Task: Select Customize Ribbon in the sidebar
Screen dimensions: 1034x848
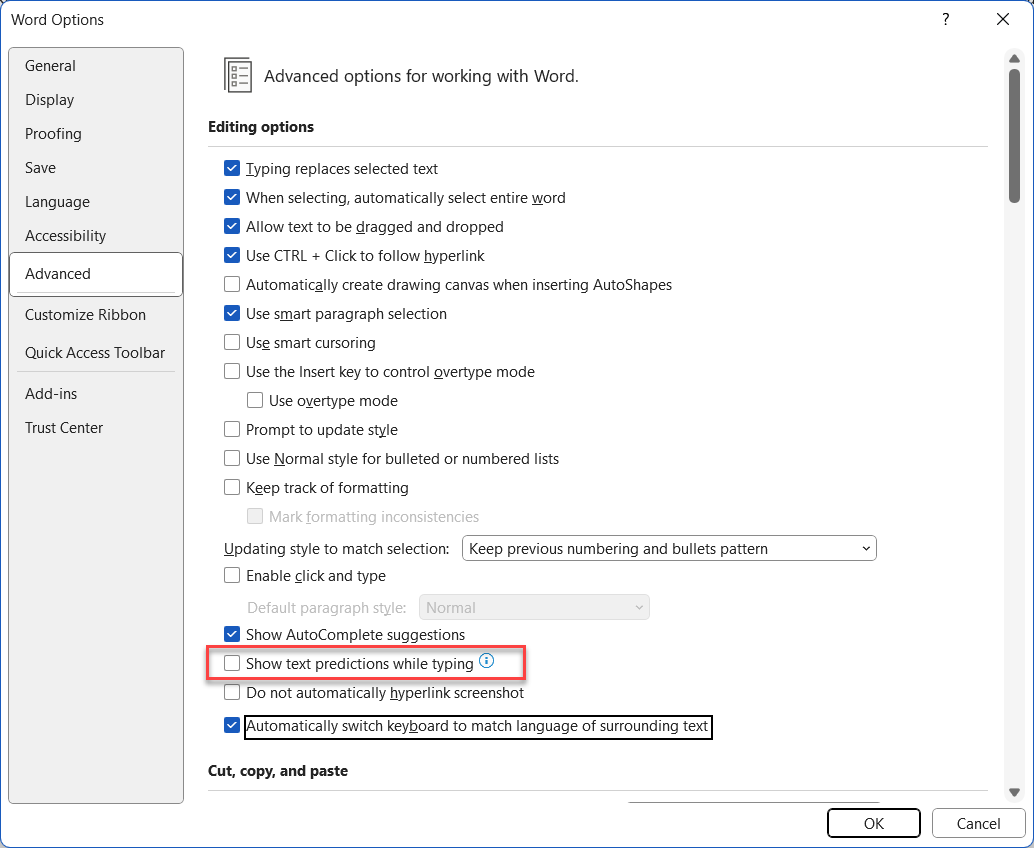Action: (85, 314)
